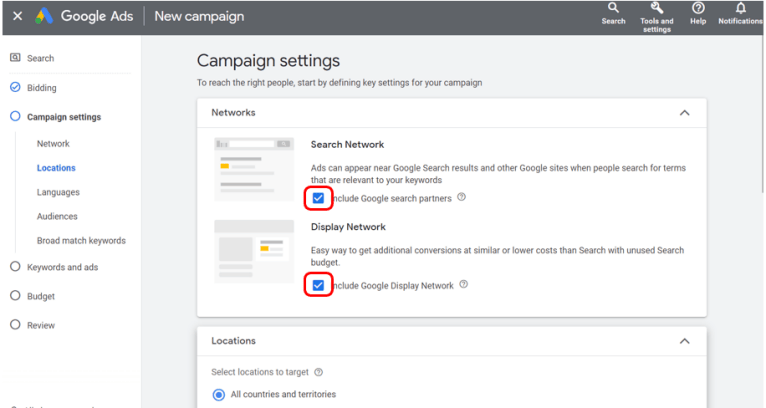Image resolution: width=766 pixels, height=408 pixels.
Task: Click the Search label in the sidebar
Action: [41, 58]
